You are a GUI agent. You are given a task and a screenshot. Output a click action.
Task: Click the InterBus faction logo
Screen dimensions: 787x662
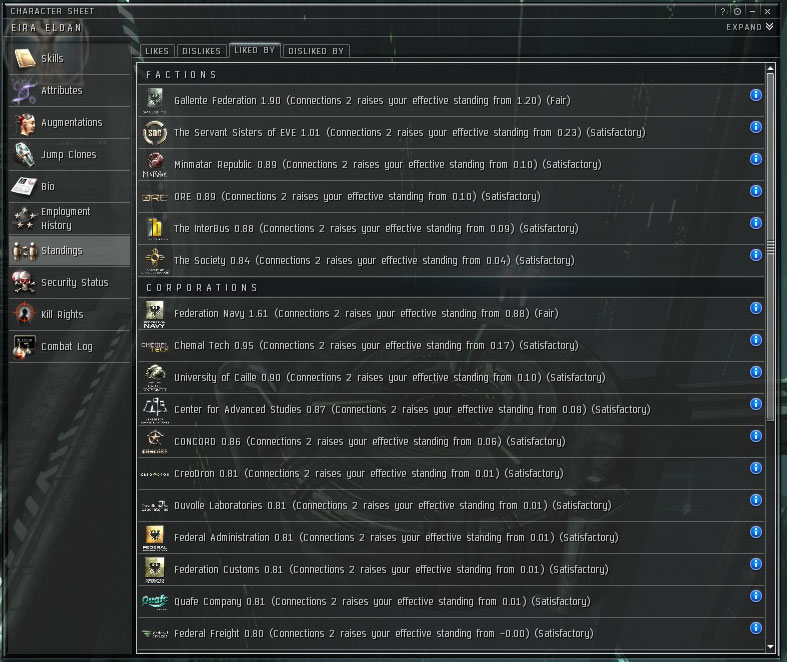coord(155,228)
